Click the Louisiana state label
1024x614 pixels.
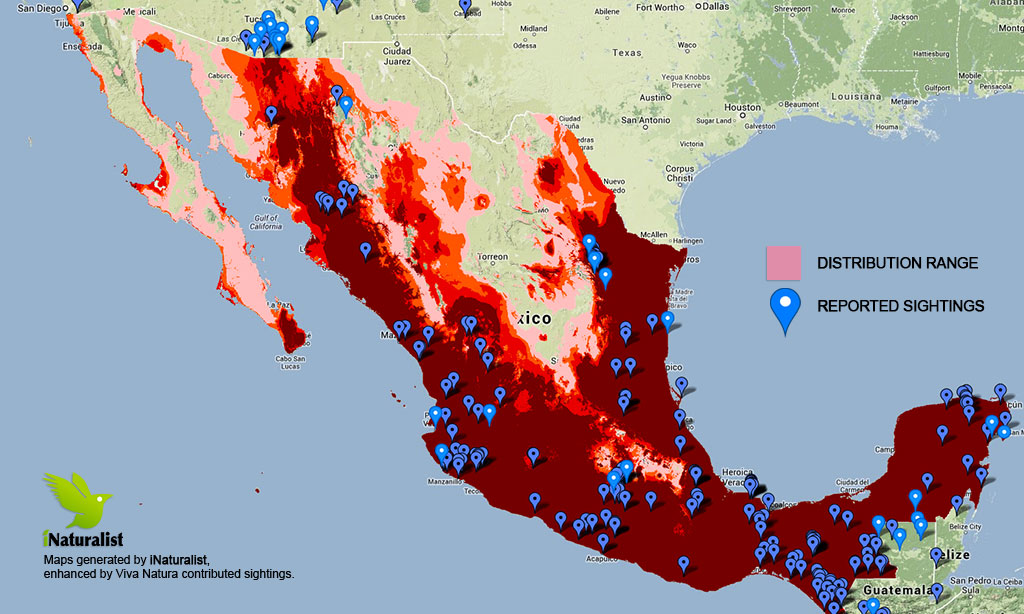[856, 96]
